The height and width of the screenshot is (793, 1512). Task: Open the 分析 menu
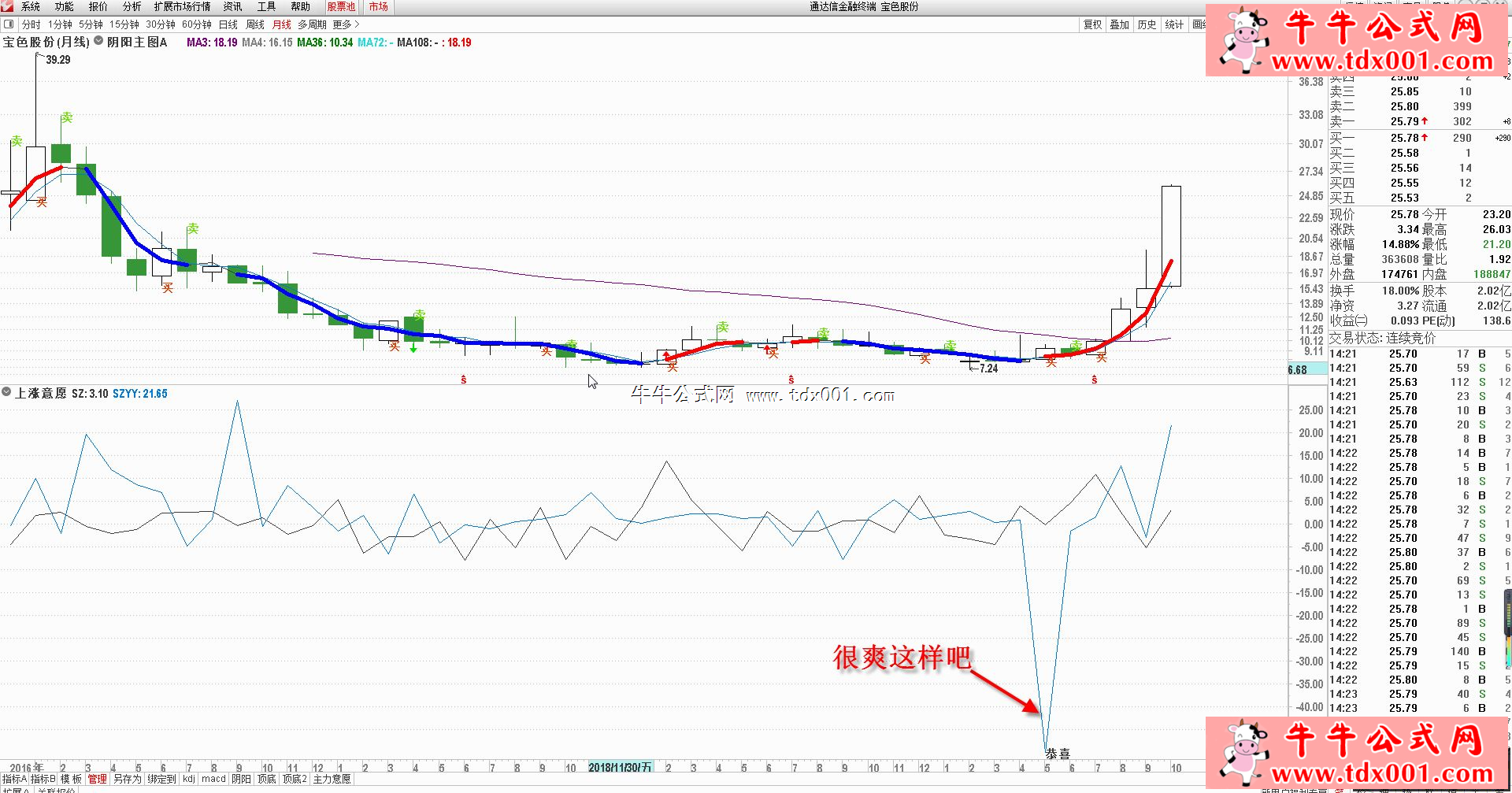[x=132, y=6]
